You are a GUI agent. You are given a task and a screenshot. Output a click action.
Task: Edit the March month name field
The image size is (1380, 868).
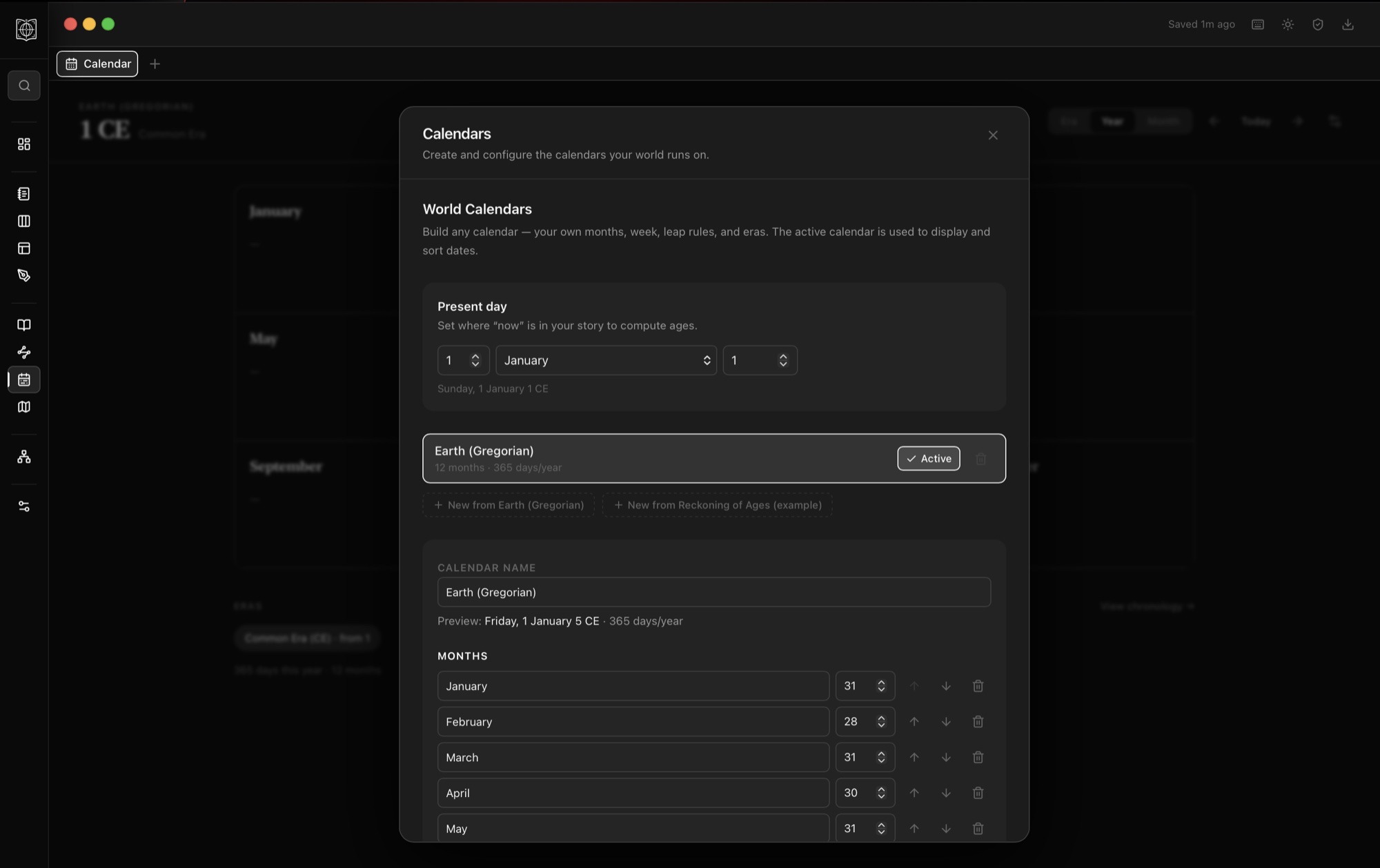click(633, 757)
